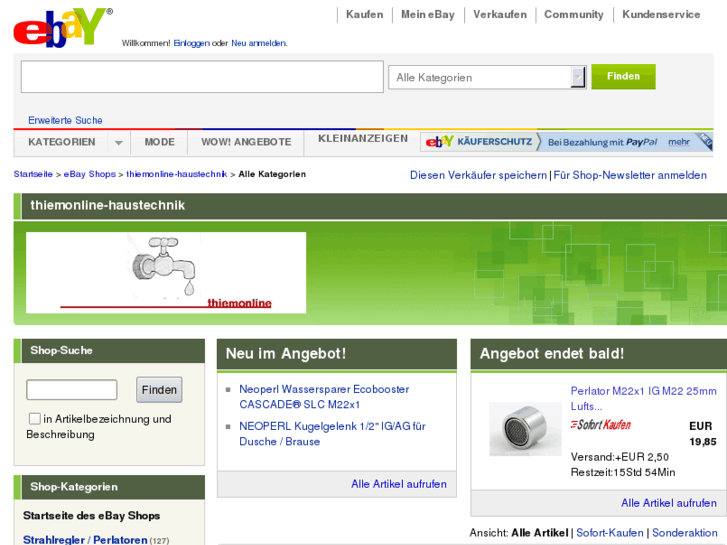The width and height of the screenshot is (727, 545).
Task: Open the Kaufen menu
Action: pos(364,14)
